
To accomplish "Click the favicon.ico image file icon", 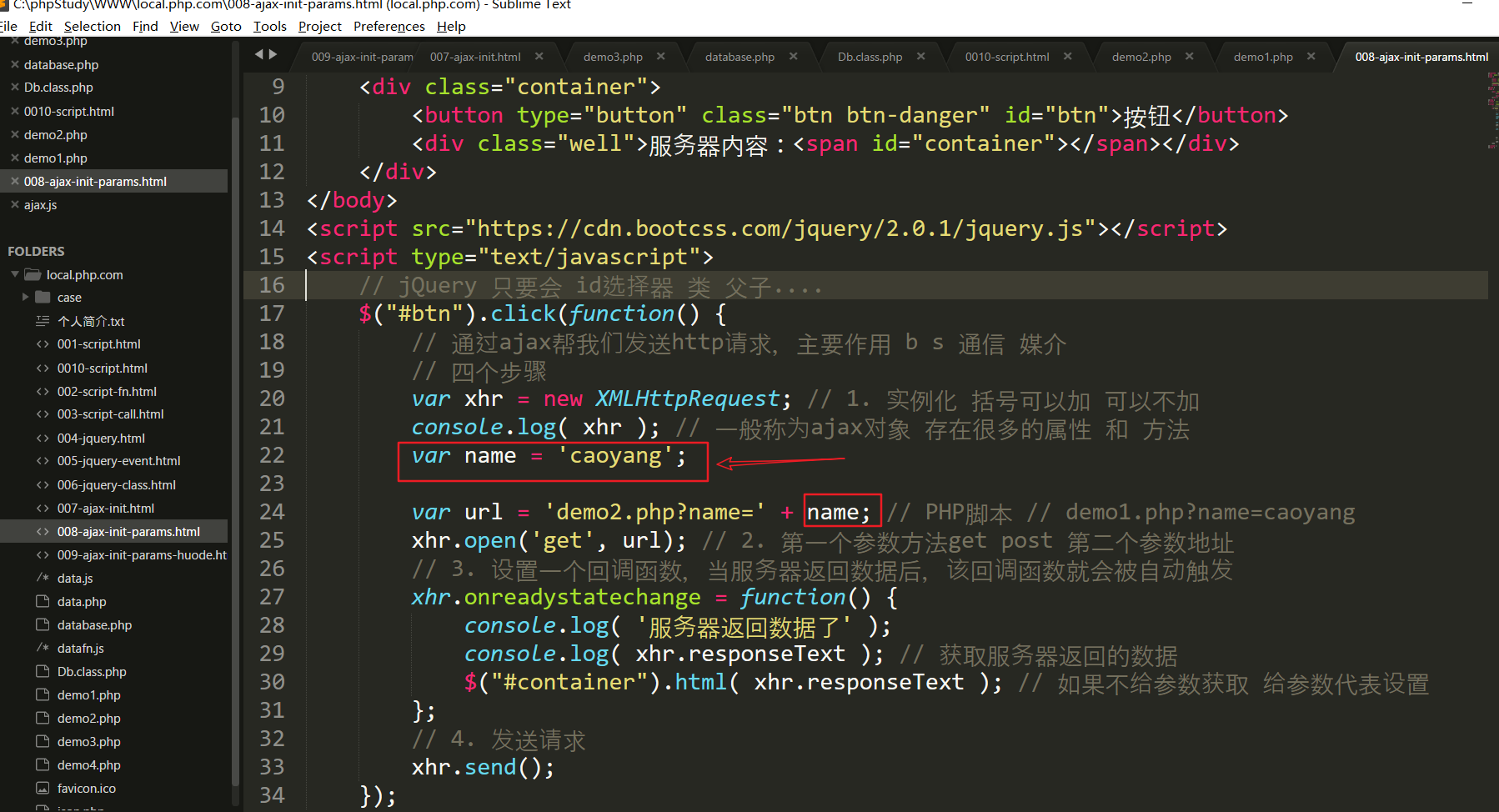I will click(x=43, y=788).
